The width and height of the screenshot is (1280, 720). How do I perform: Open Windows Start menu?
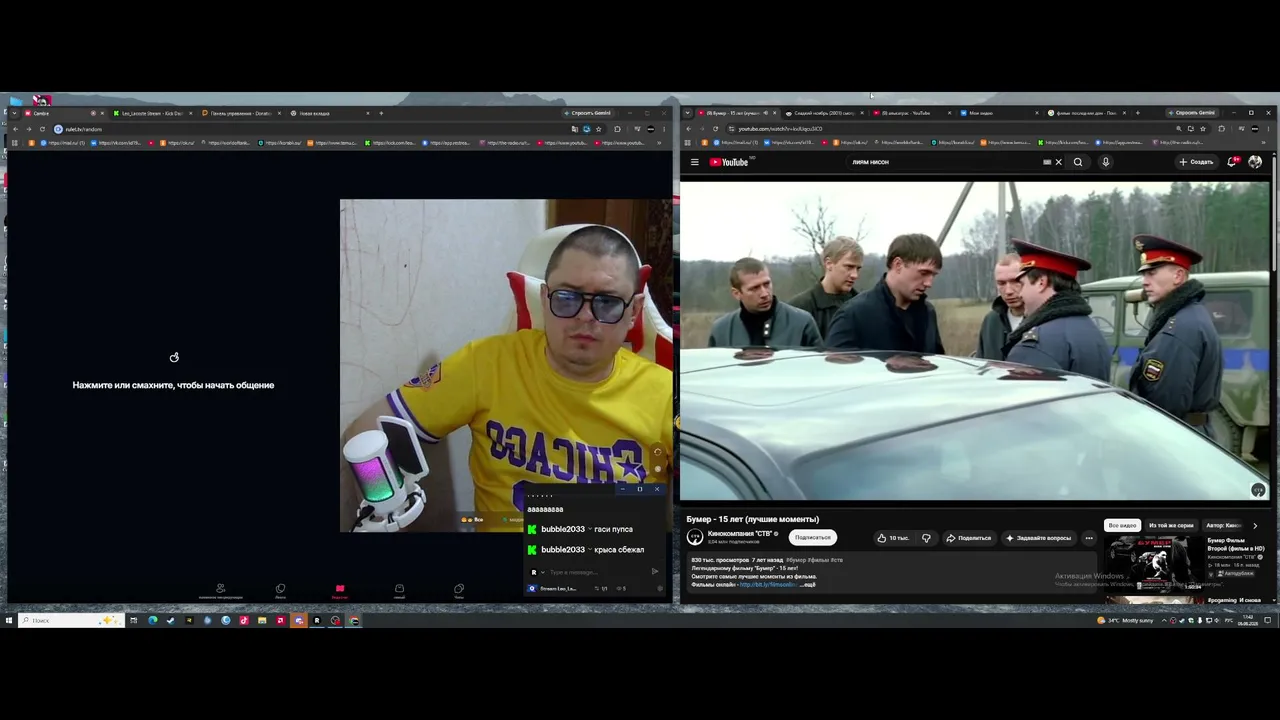click(8, 620)
